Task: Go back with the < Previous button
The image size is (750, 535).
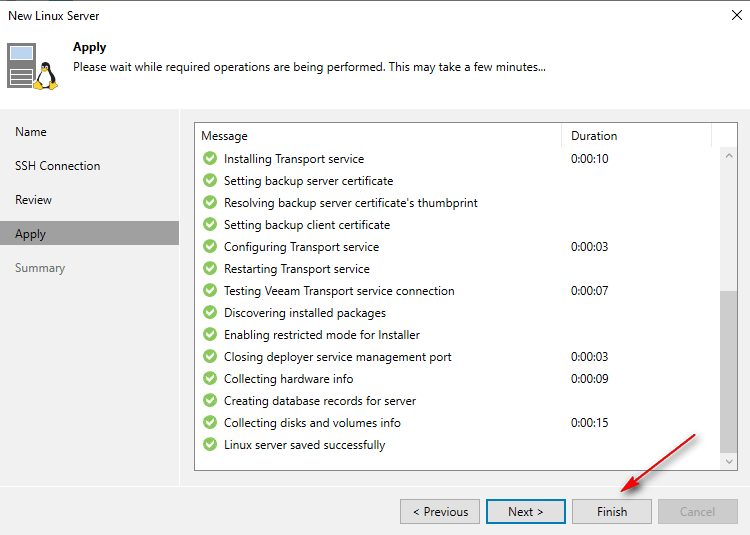Action: (440, 512)
